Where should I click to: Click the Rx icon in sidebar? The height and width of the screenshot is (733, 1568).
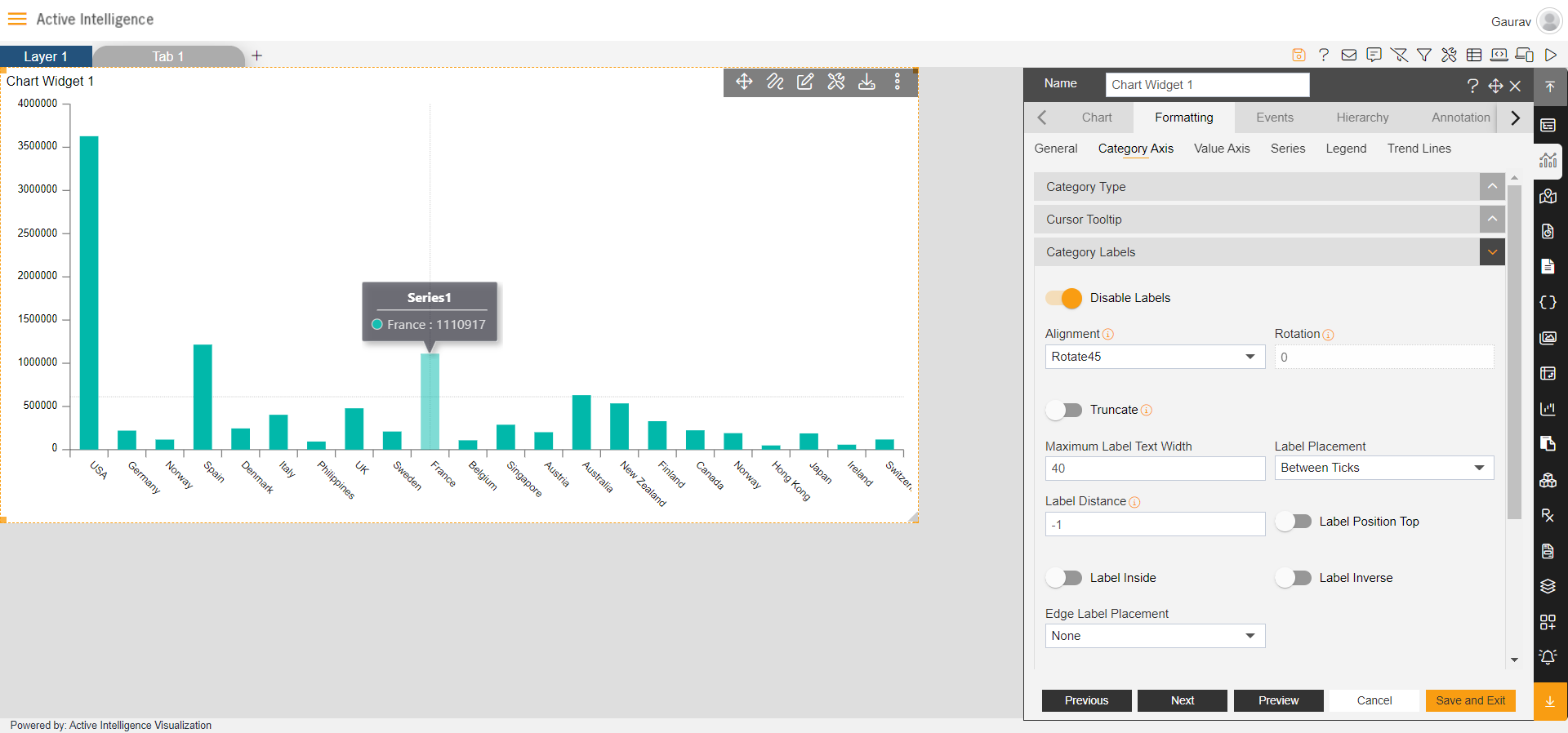coord(1548,515)
